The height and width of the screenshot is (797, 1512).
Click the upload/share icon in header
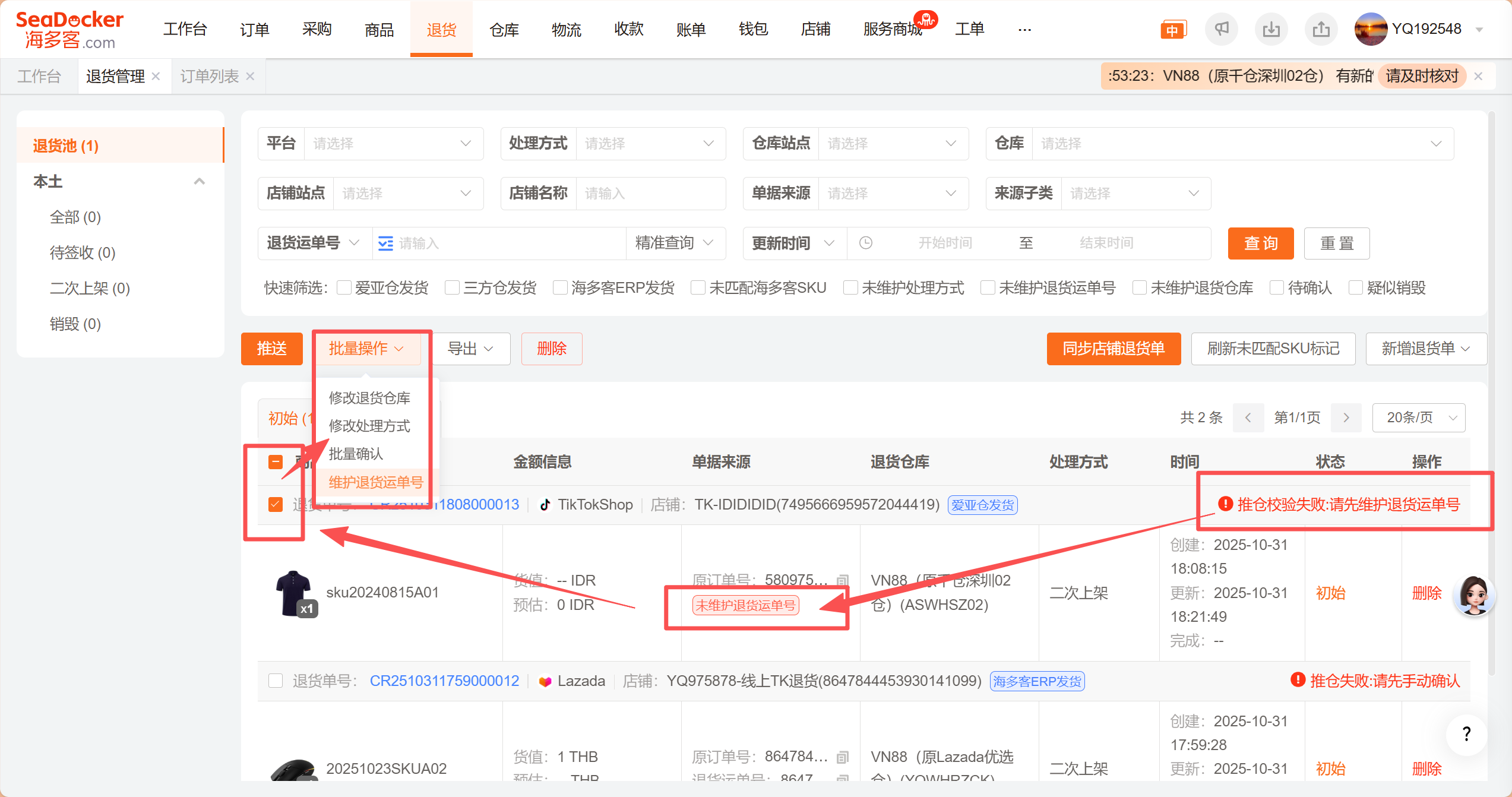(x=1321, y=29)
